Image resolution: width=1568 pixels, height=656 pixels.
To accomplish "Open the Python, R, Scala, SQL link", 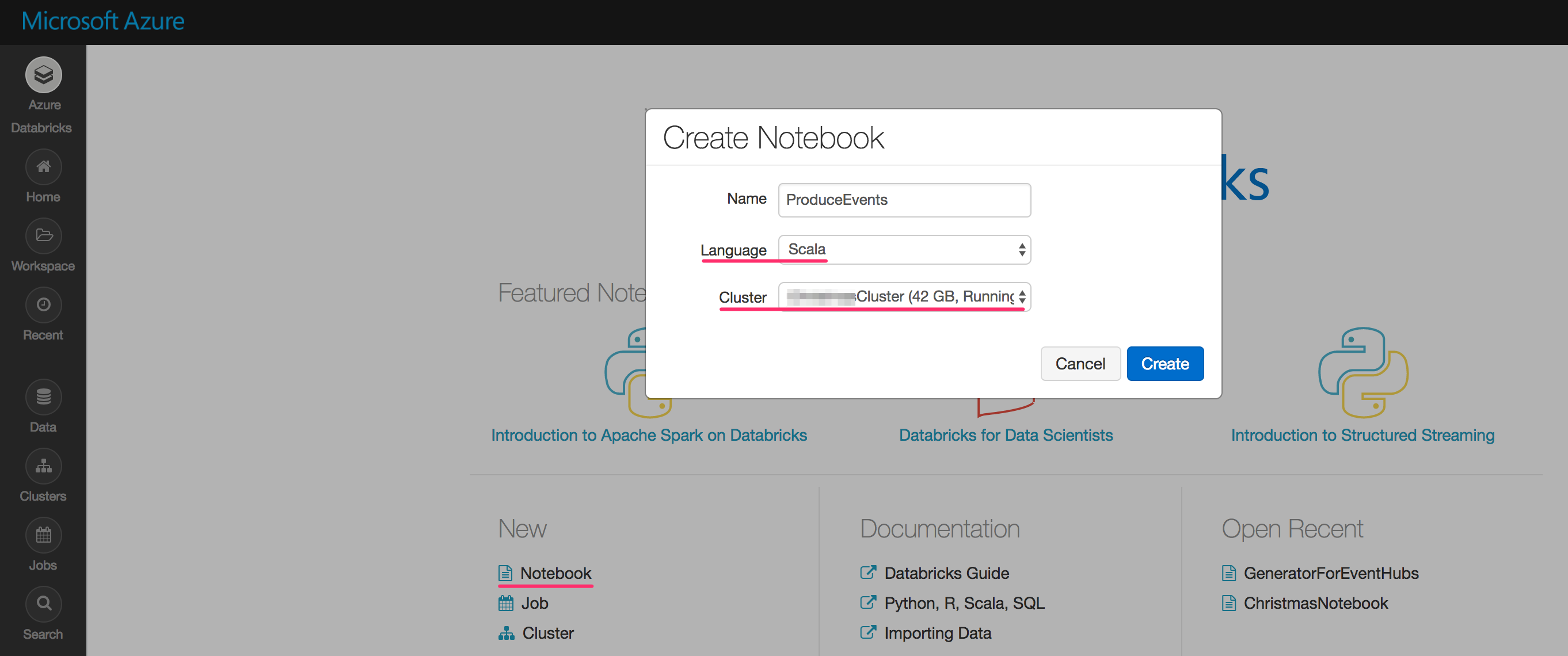I will [x=964, y=603].
